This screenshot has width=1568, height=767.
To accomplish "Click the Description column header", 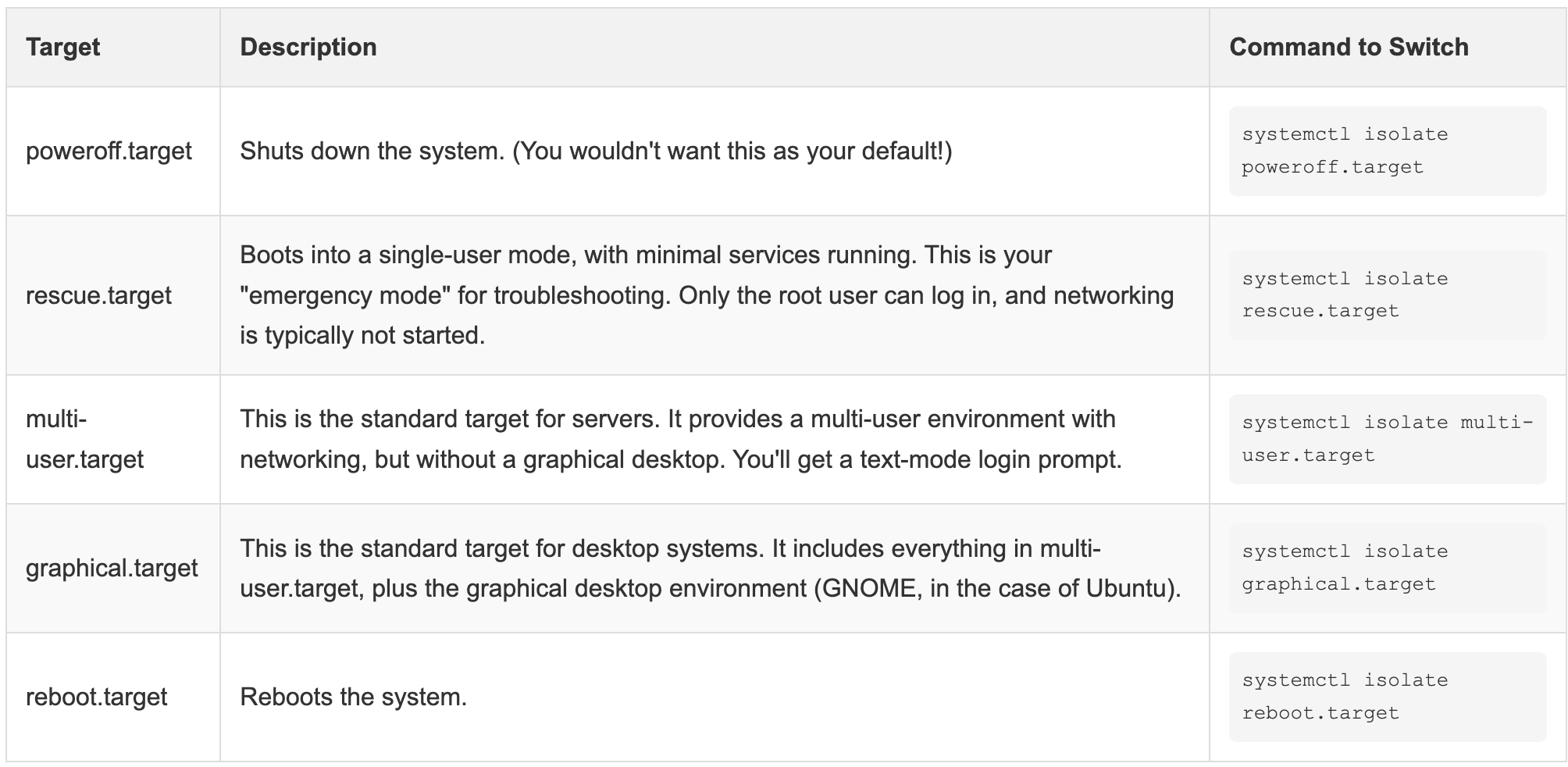I will click(x=308, y=47).
